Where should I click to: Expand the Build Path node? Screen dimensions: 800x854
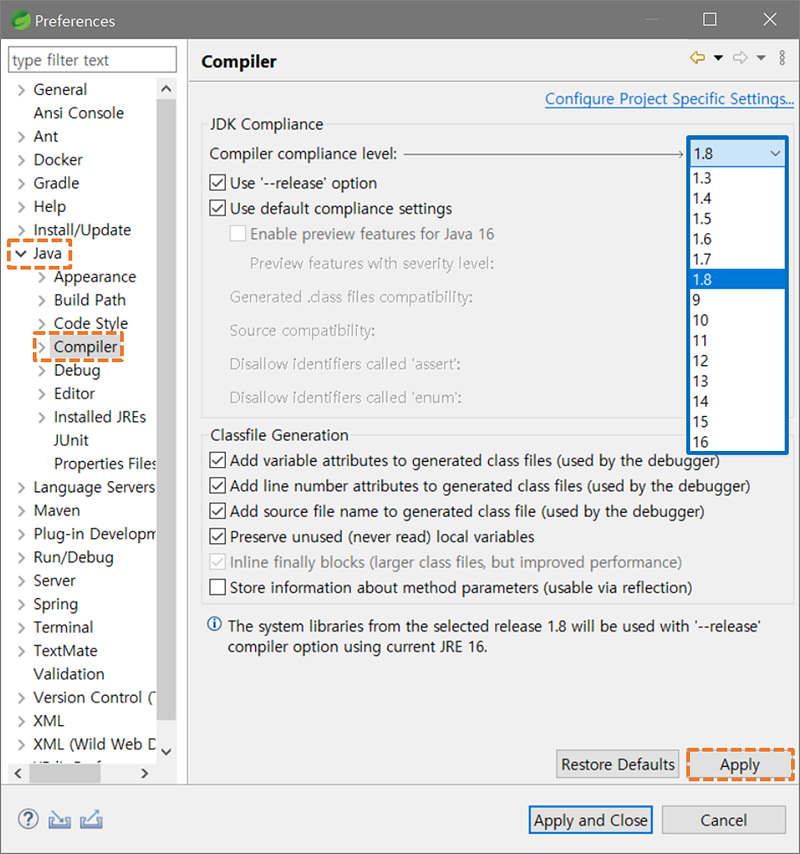click(41, 300)
